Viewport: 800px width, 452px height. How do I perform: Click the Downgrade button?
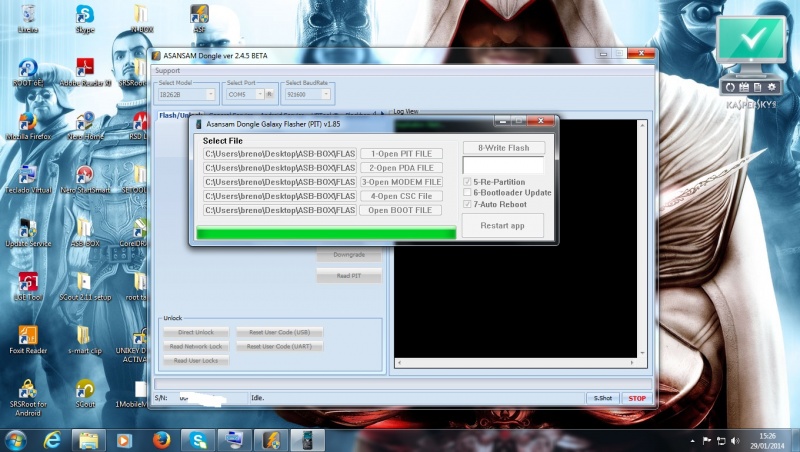(349, 255)
